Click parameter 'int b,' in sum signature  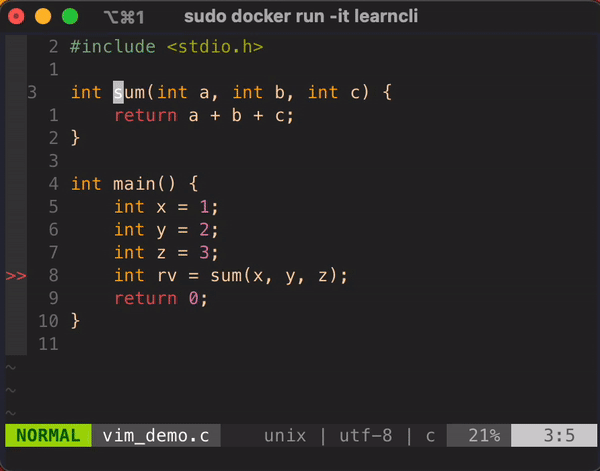[x=263, y=93]
